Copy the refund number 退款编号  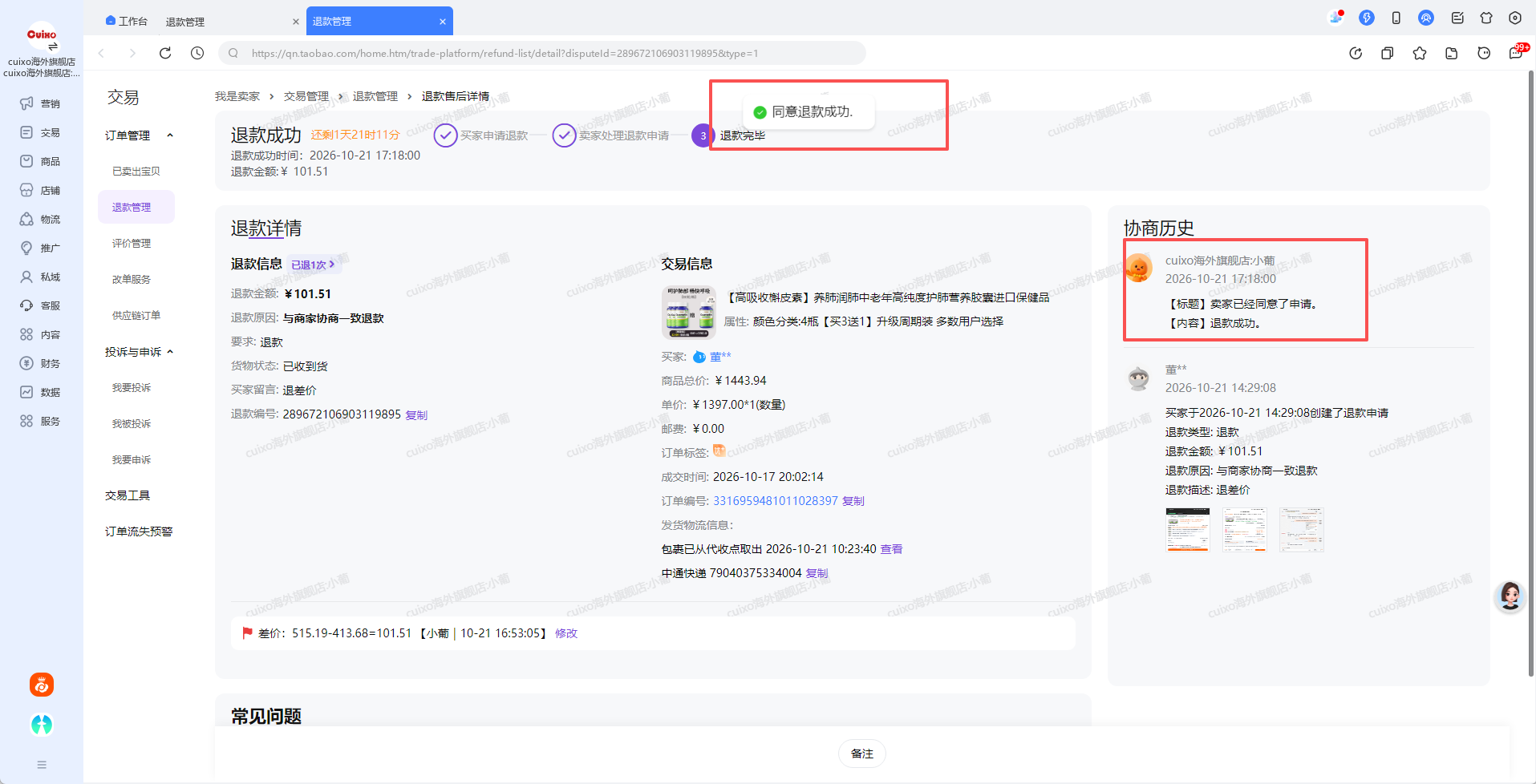(x=416, y=415)
